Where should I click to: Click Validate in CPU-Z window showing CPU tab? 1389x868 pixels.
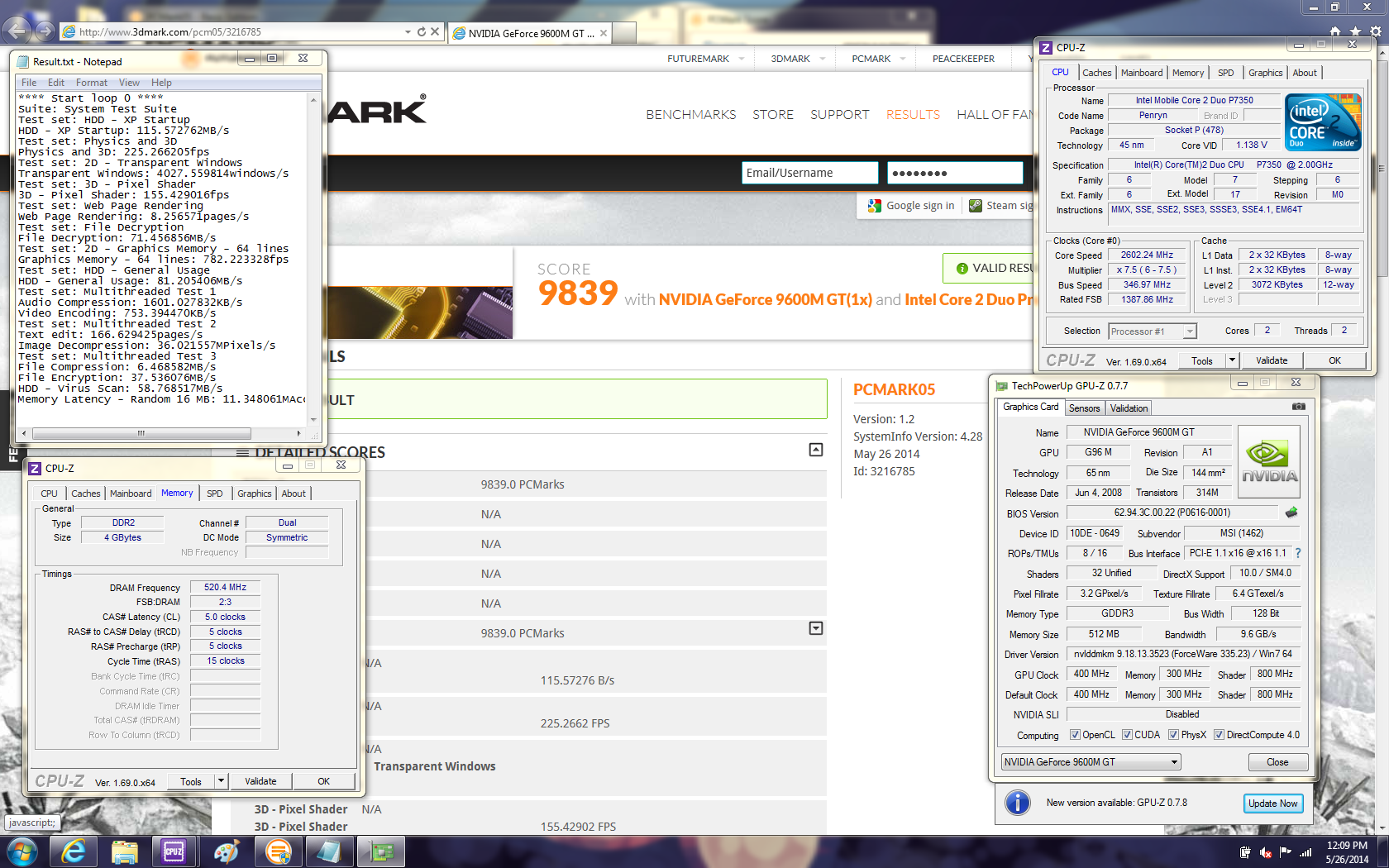click(1272, 360)
